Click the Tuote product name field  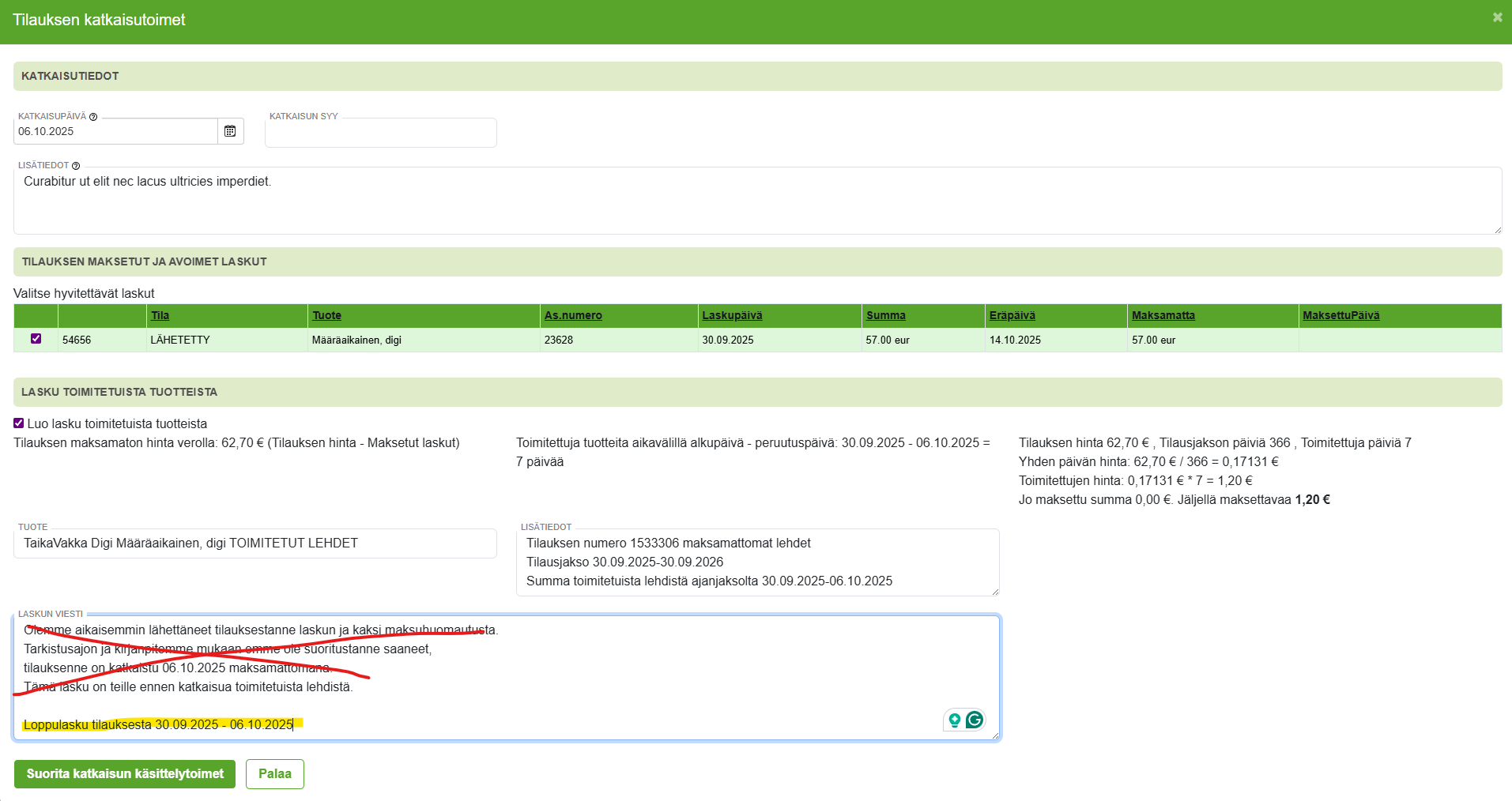255,543
